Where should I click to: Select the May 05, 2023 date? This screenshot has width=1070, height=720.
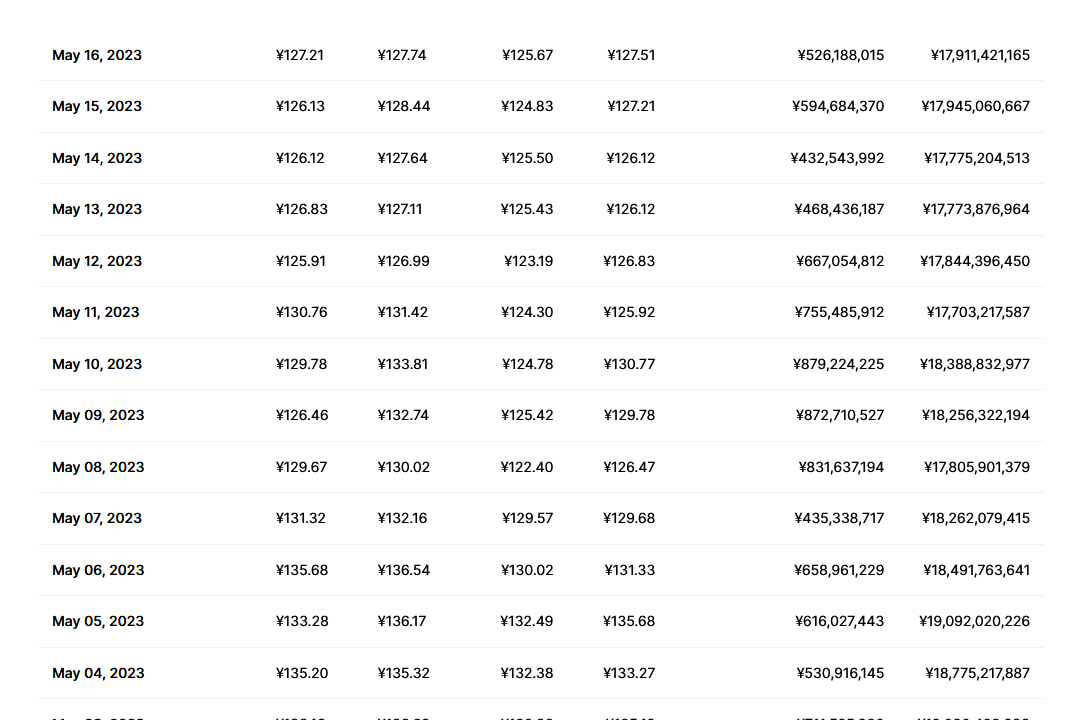click(x=98, y=621)
